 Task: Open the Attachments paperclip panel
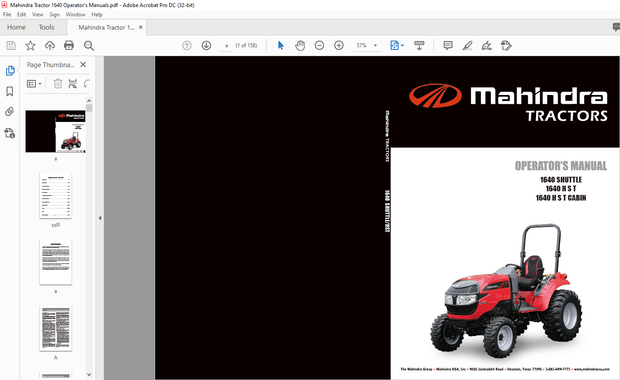coord(10,112)
